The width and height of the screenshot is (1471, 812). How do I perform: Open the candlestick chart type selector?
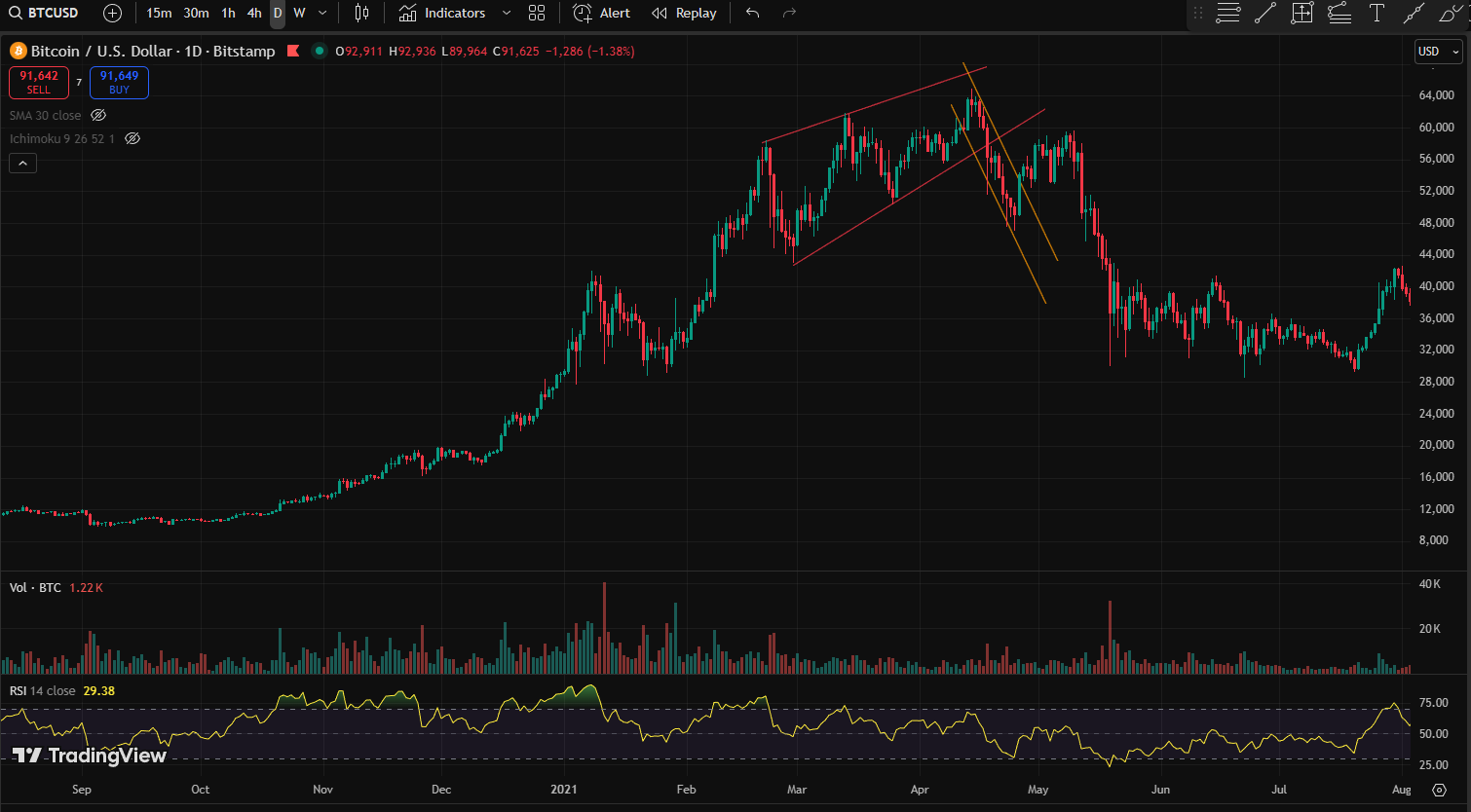[x=361, y=13]
